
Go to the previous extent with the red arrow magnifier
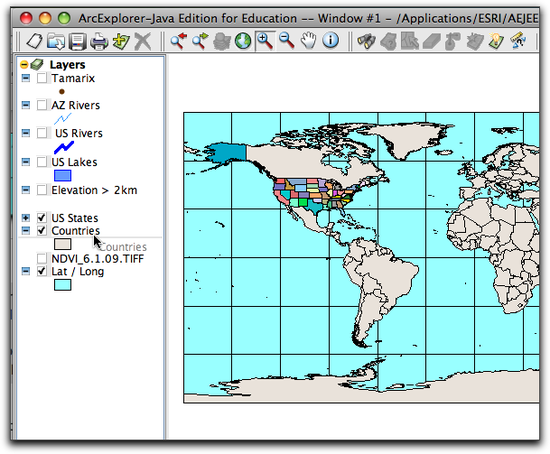[x=178, y=41]
